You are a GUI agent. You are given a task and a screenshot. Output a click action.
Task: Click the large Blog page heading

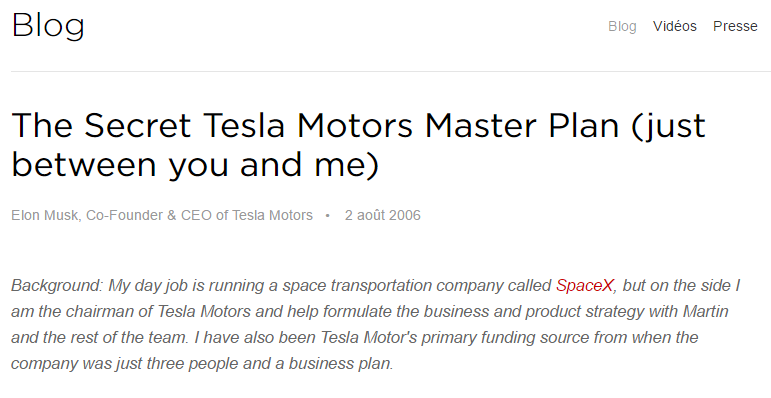pos(48,26)
